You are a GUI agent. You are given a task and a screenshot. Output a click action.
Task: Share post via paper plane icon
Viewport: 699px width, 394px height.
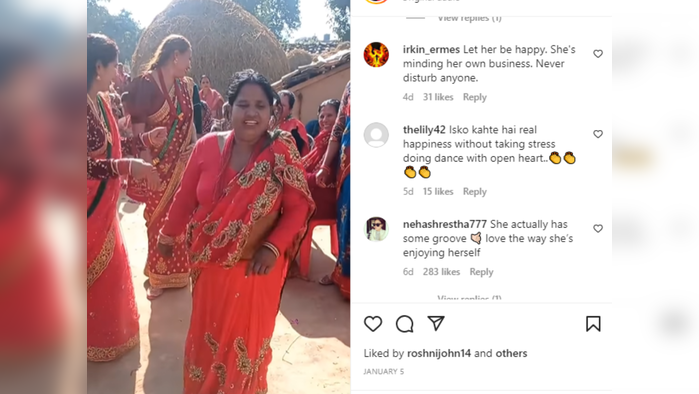click(x=436, y=323)
